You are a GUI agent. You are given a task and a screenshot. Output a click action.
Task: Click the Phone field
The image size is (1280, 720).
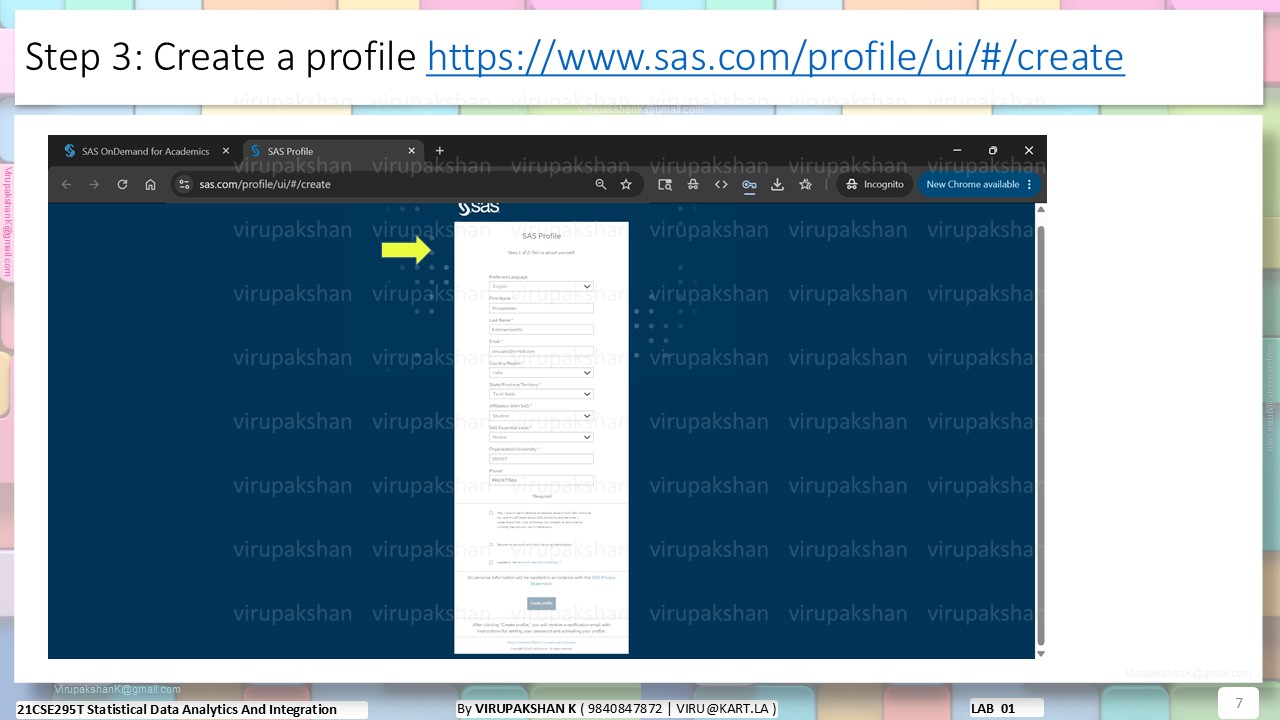[x=541, y=480]
